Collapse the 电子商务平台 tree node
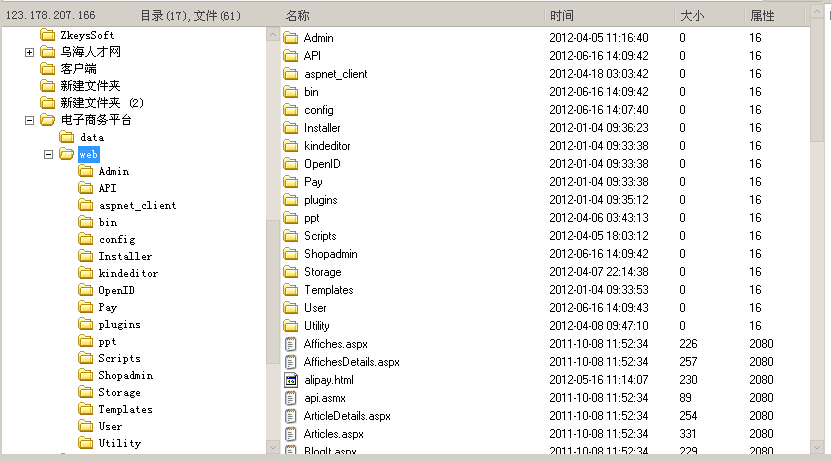The height and width of the screenshot is (461, 831). (x=30, y=120)
